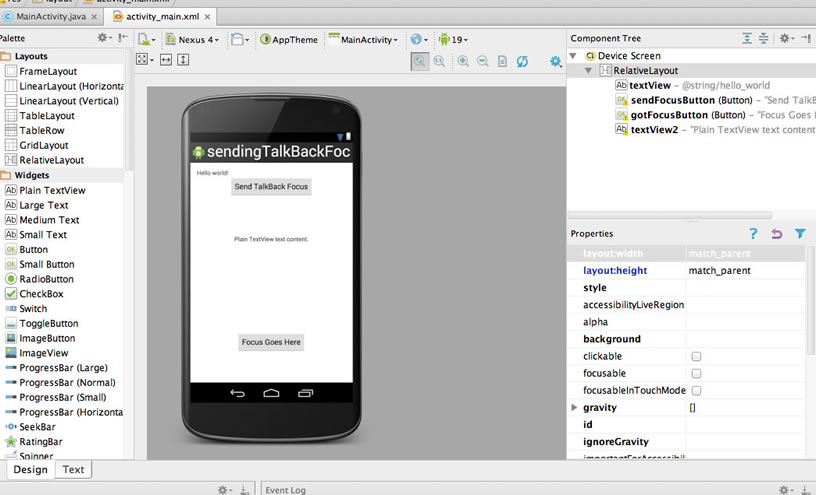Viewport: 816px width, 495px height.
Task: Collapse the RelativeLayout tree node
Action: (x=589, y=70)
